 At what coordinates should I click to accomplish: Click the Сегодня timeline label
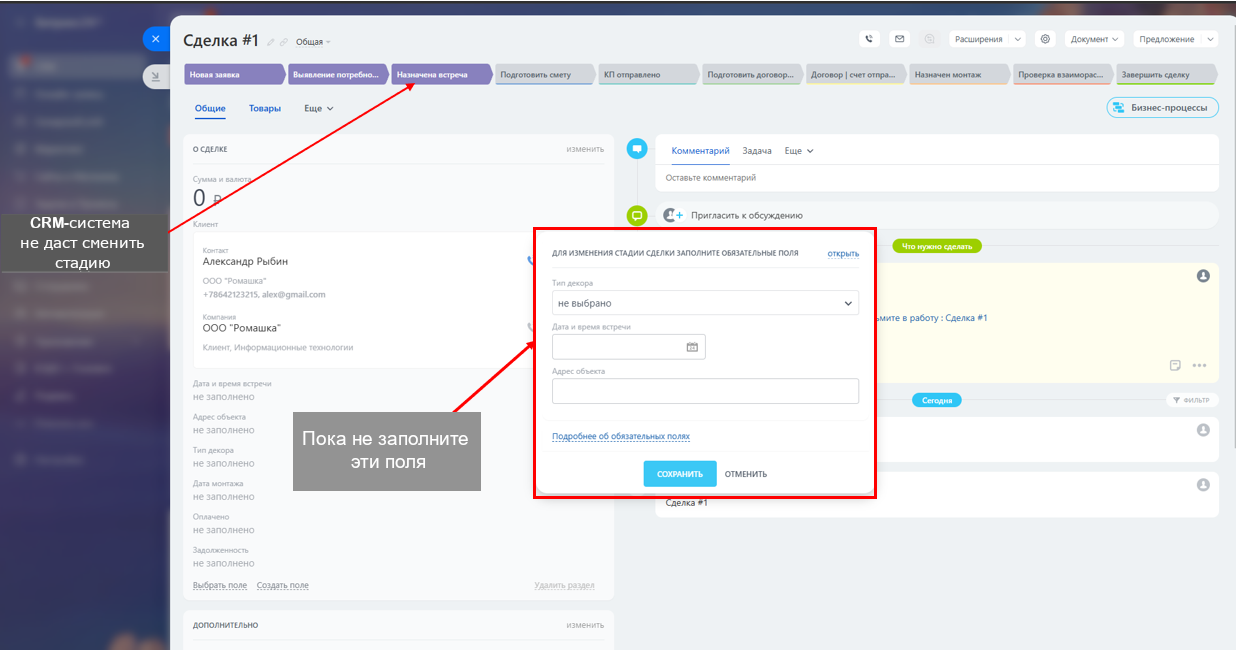pyautogui.click(x=937, y=400)
